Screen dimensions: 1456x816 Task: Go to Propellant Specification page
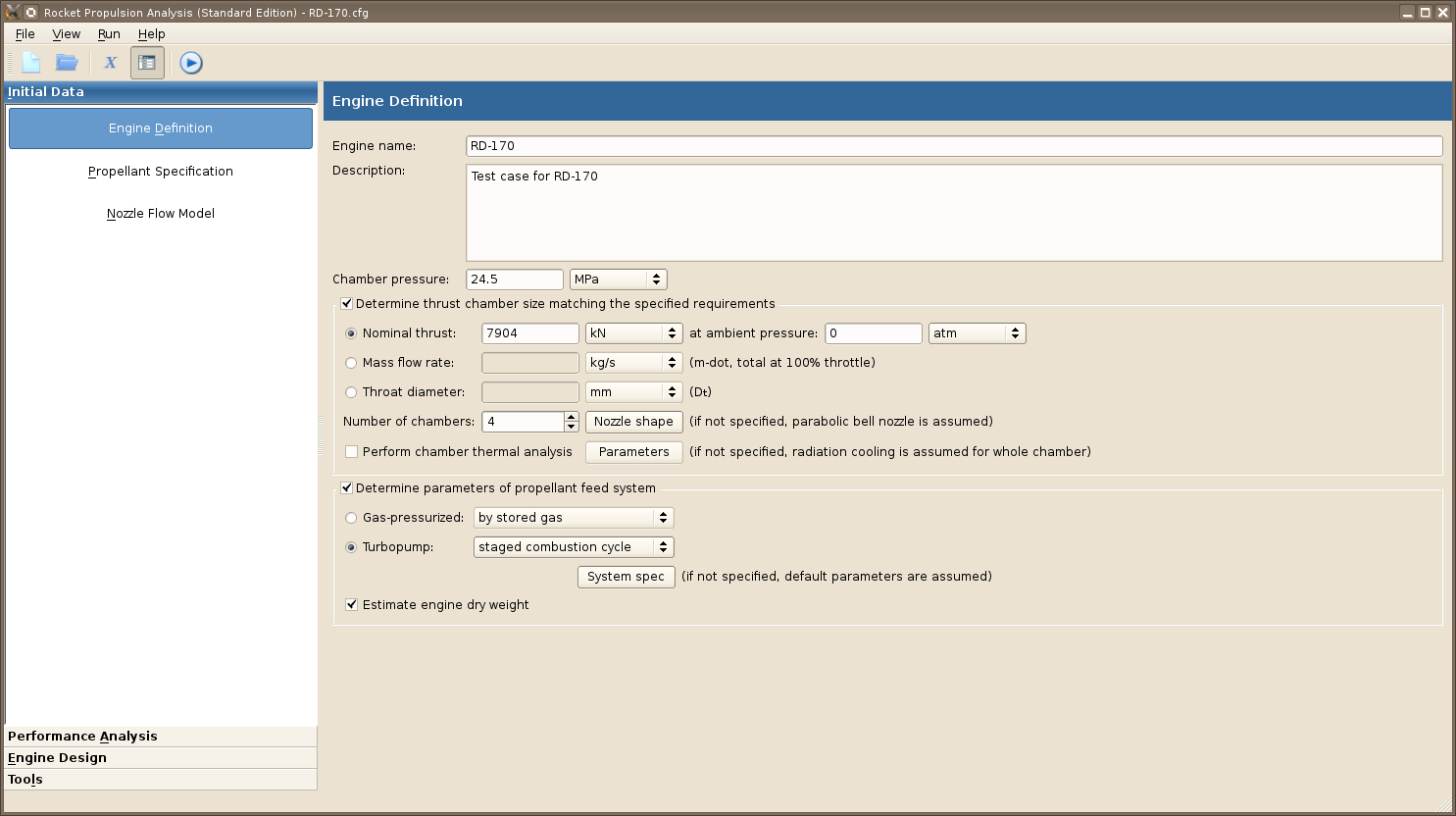point(161,172)
